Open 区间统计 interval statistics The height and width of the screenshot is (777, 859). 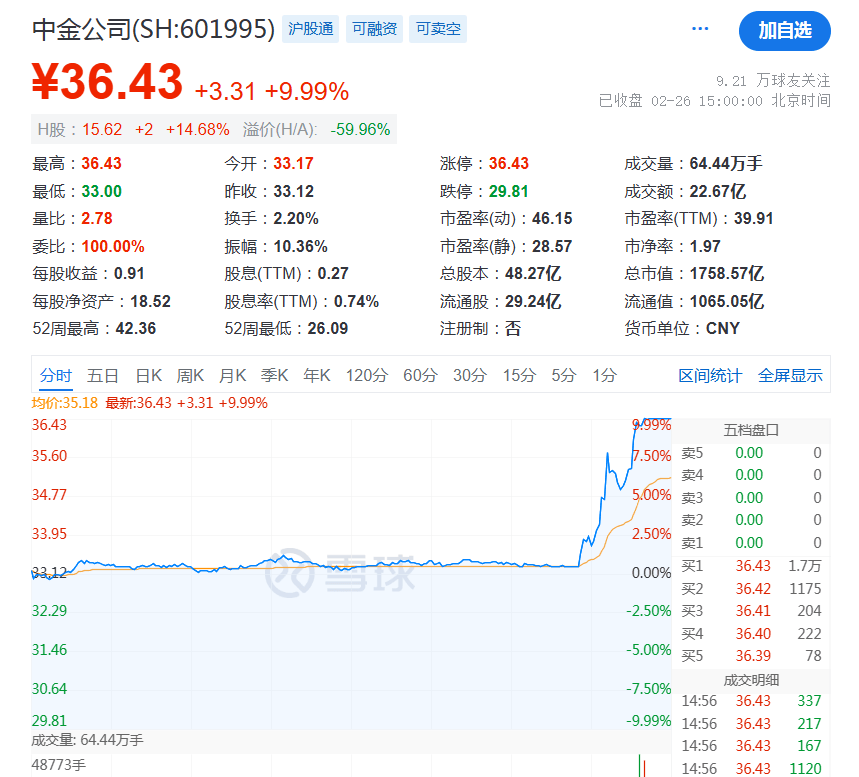tap(710, 376)
